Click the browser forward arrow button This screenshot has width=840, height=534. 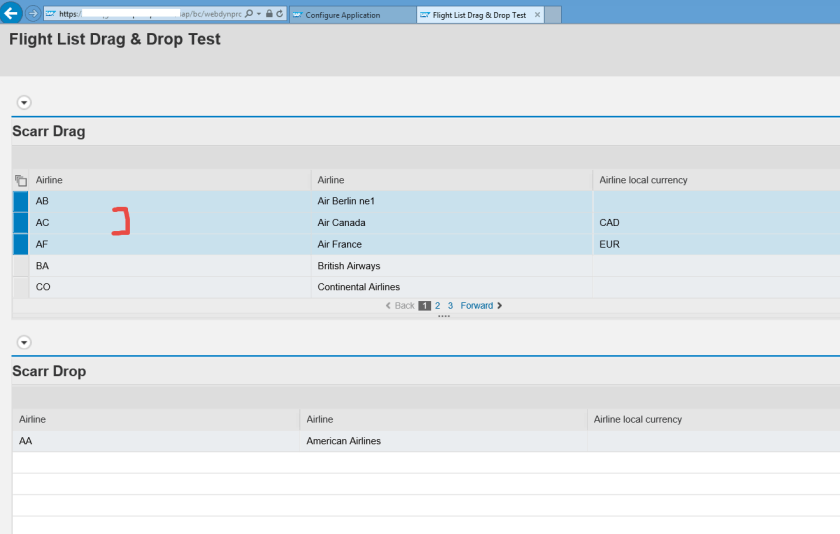(33, 14)
